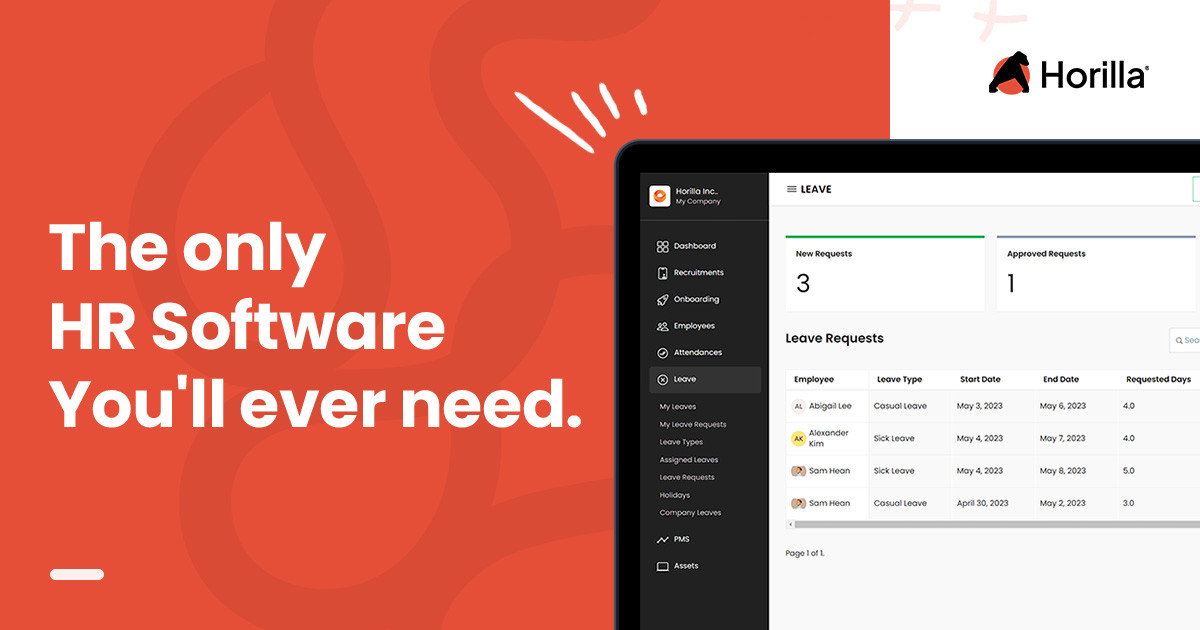Open My Leaves submenu item

click(677, 407)
